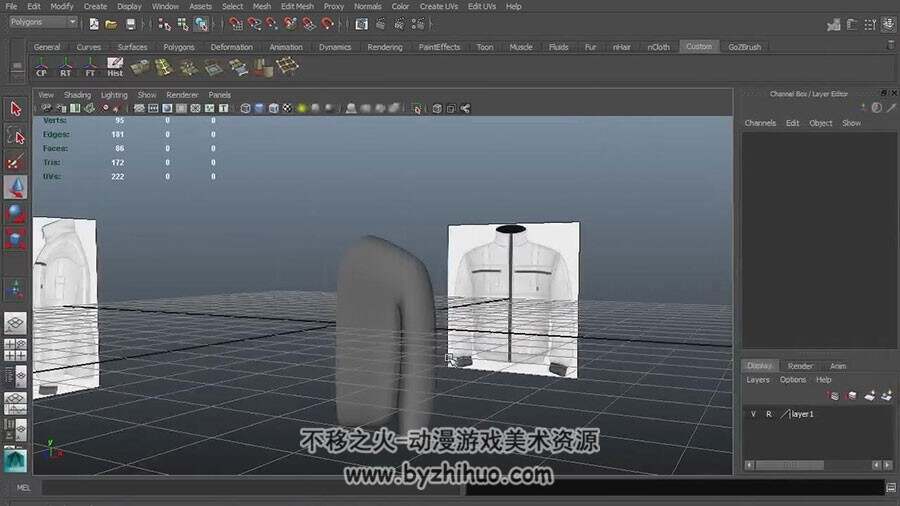
Task: Toggle layer1 visibility V box
Action: [x=753, y=414]
